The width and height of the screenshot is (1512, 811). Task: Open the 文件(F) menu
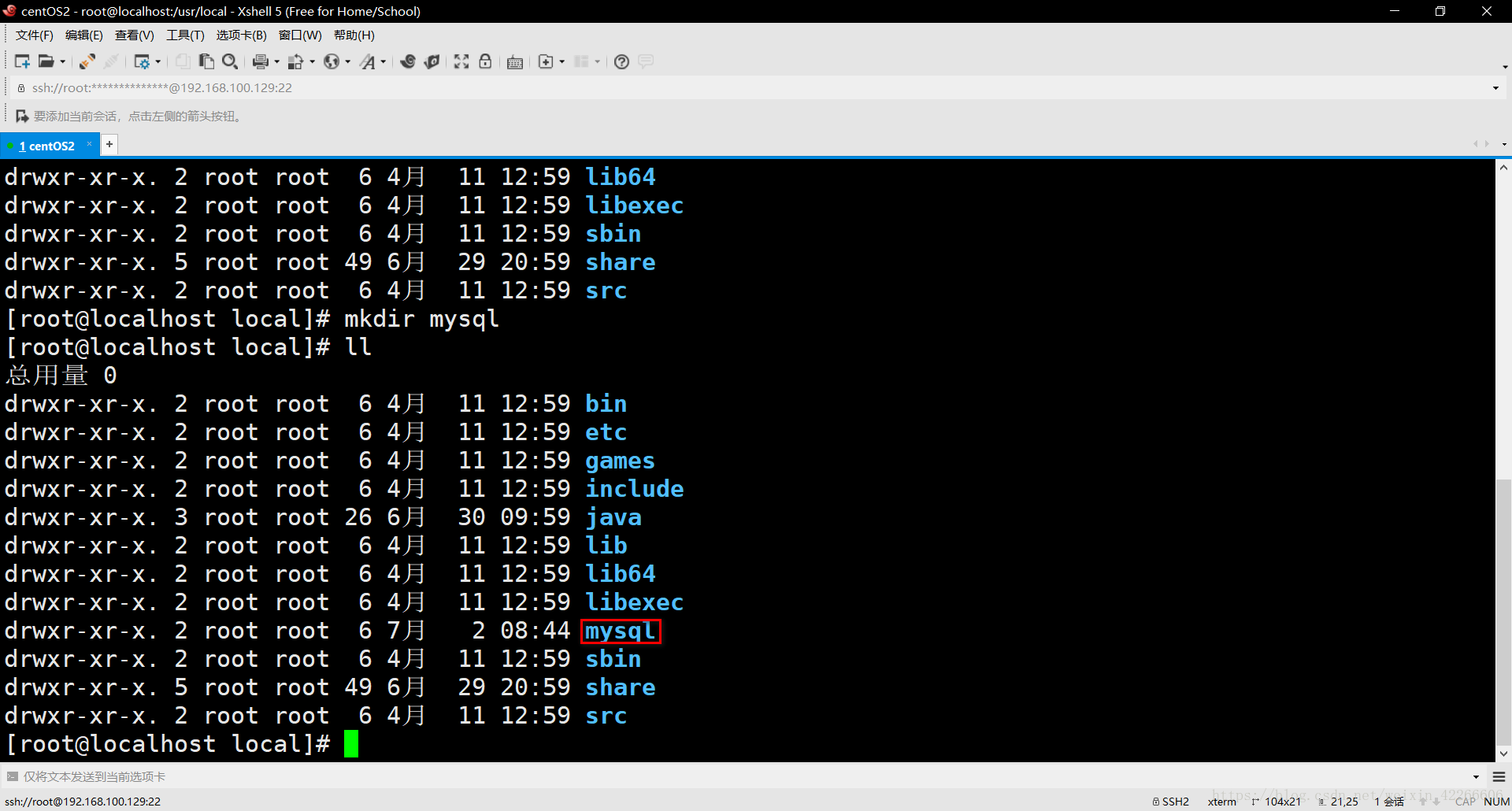[x=35, y=35]
